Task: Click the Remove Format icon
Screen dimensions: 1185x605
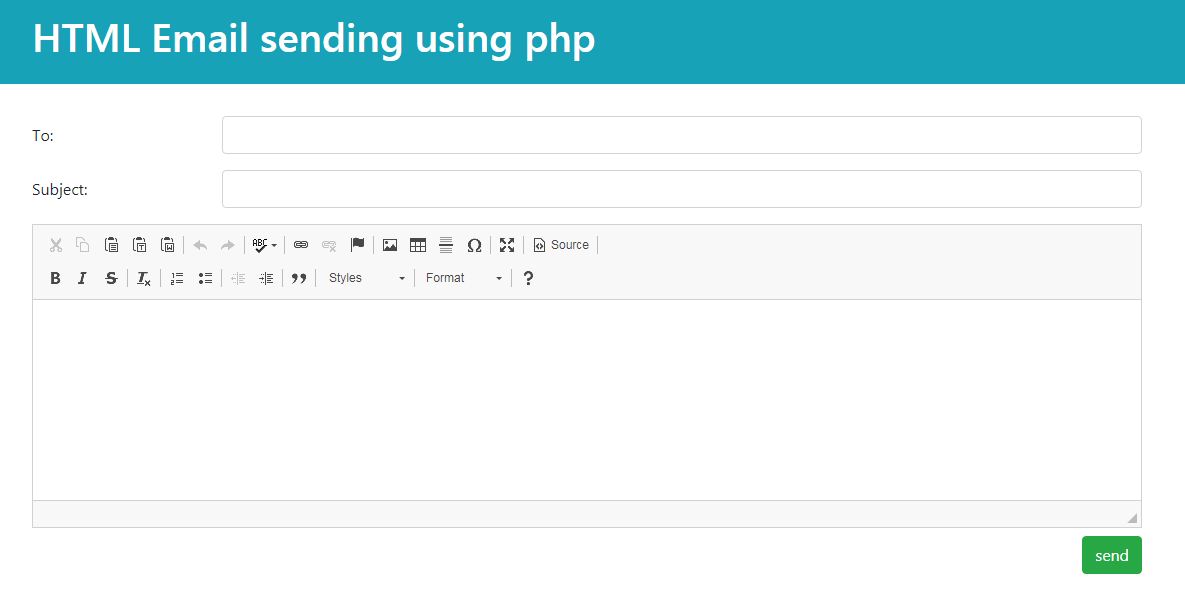Action: pos(144,278)
